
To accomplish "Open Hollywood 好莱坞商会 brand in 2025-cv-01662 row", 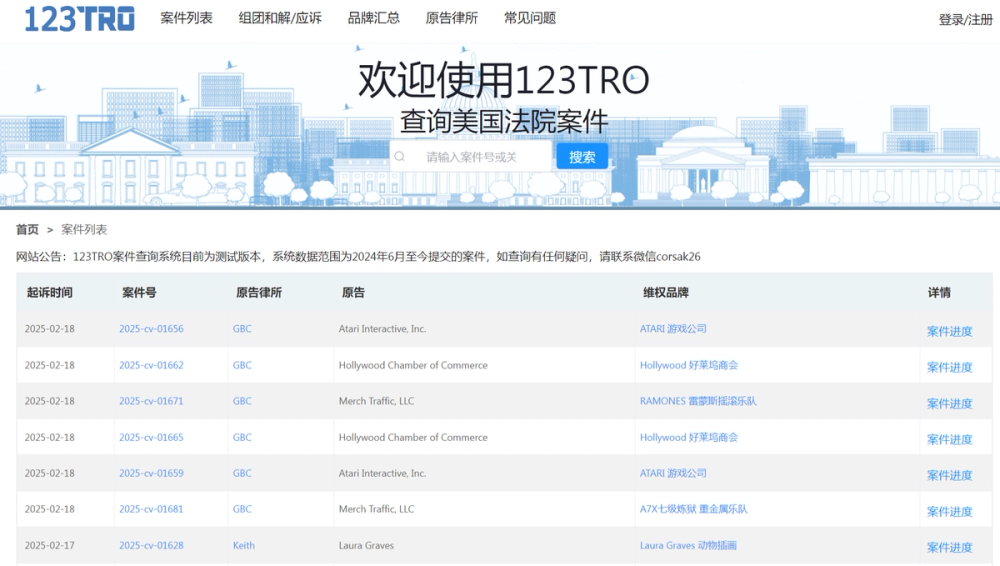I will coord(689,365).
